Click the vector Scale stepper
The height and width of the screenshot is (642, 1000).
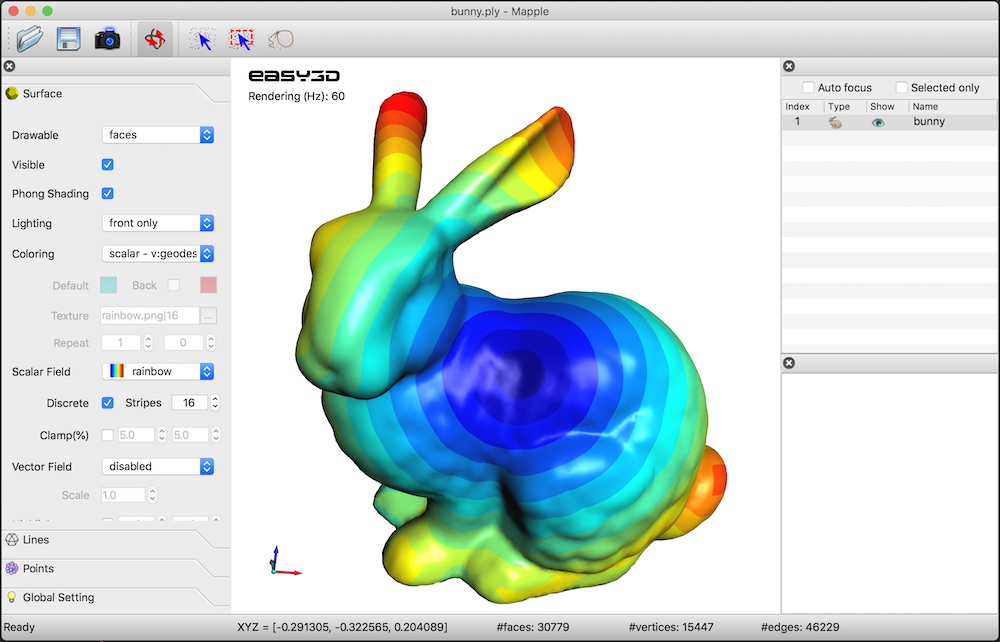152,495
